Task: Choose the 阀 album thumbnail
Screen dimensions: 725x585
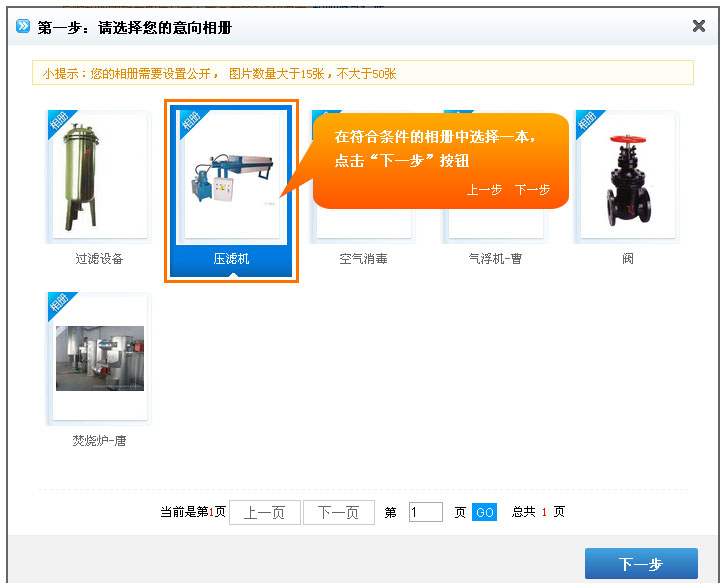Action: coord(627,178)
